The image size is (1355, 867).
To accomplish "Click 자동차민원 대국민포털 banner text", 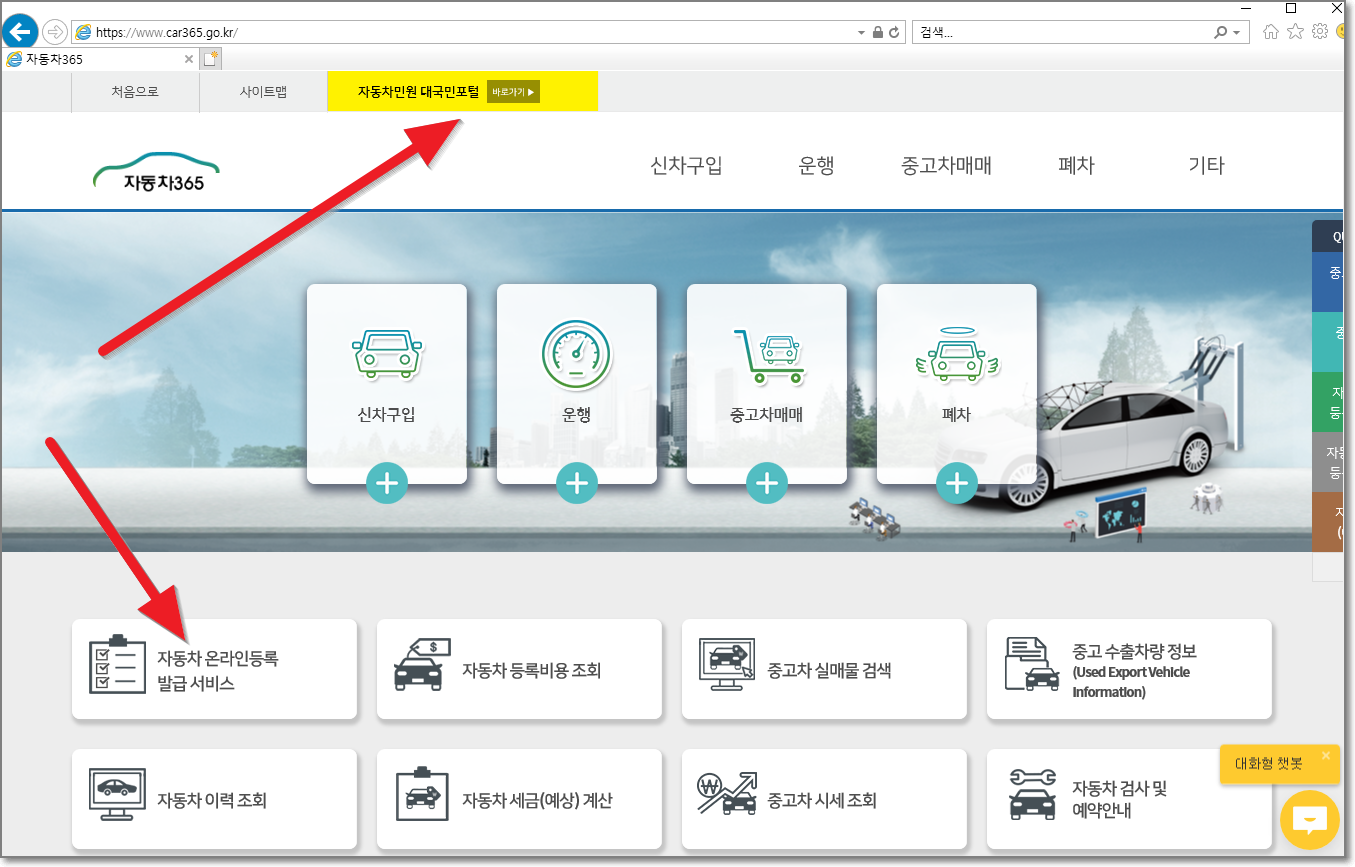I will [419, 92].
